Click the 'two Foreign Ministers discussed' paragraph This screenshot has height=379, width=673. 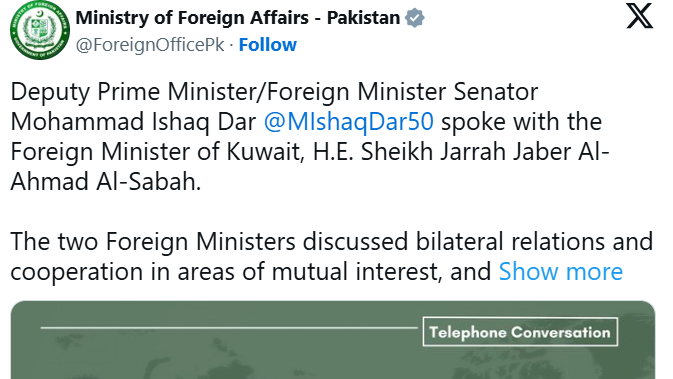(332, 257)
